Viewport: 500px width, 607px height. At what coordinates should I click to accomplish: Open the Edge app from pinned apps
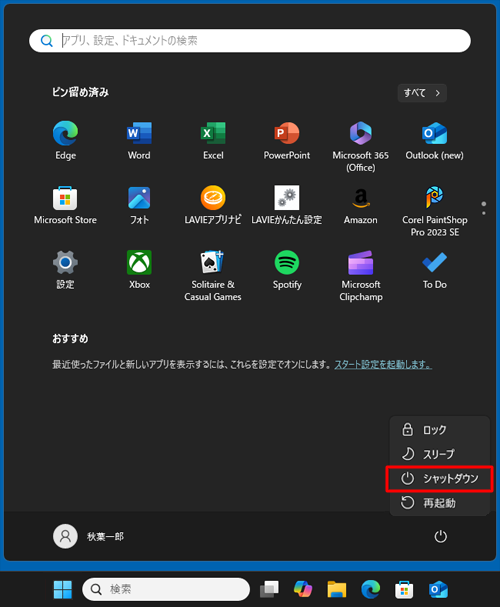(x=65, y=141)
